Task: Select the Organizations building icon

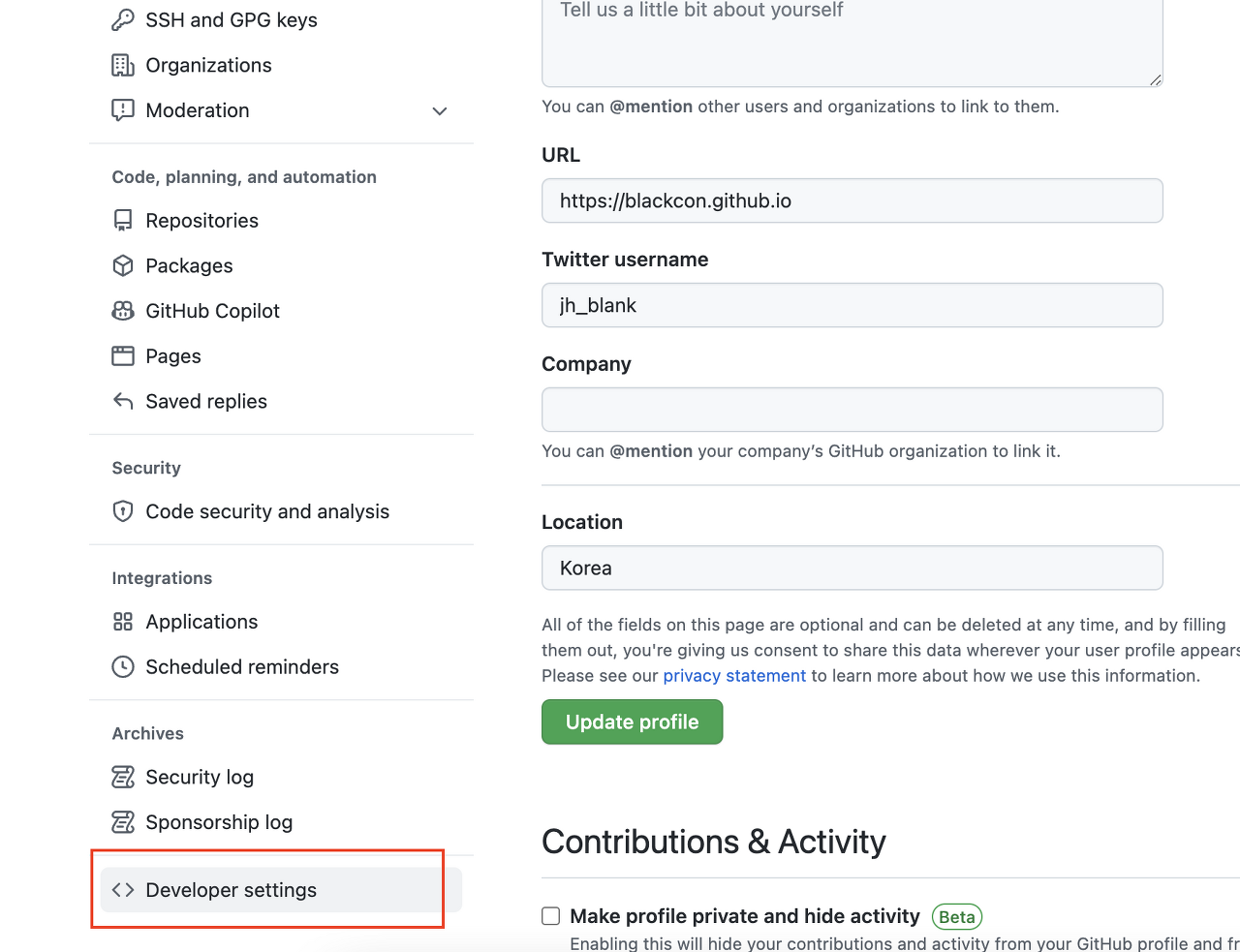Action: (x=123, y=65)
